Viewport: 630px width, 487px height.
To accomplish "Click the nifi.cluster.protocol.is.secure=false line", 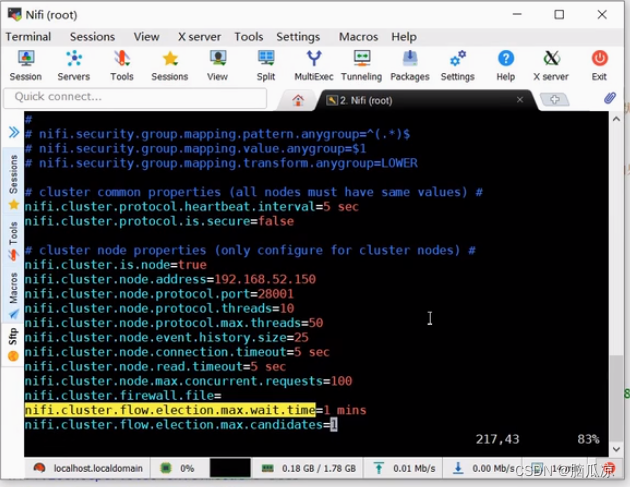I will pyautogui.click(x=159, y=221).
